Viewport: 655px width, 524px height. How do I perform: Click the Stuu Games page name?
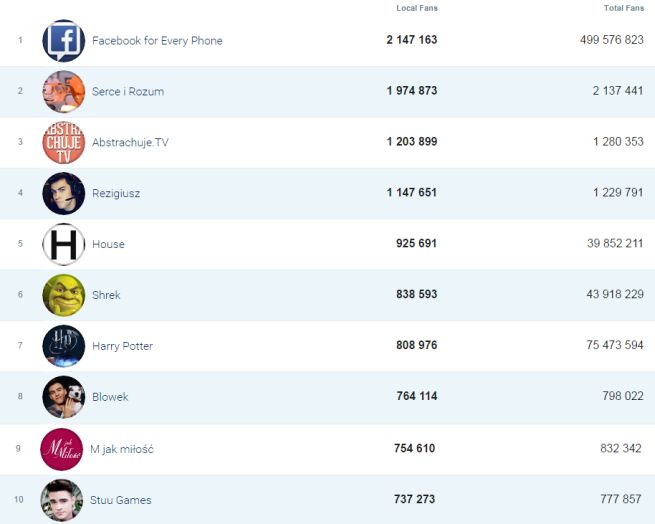tap(121, 500)
